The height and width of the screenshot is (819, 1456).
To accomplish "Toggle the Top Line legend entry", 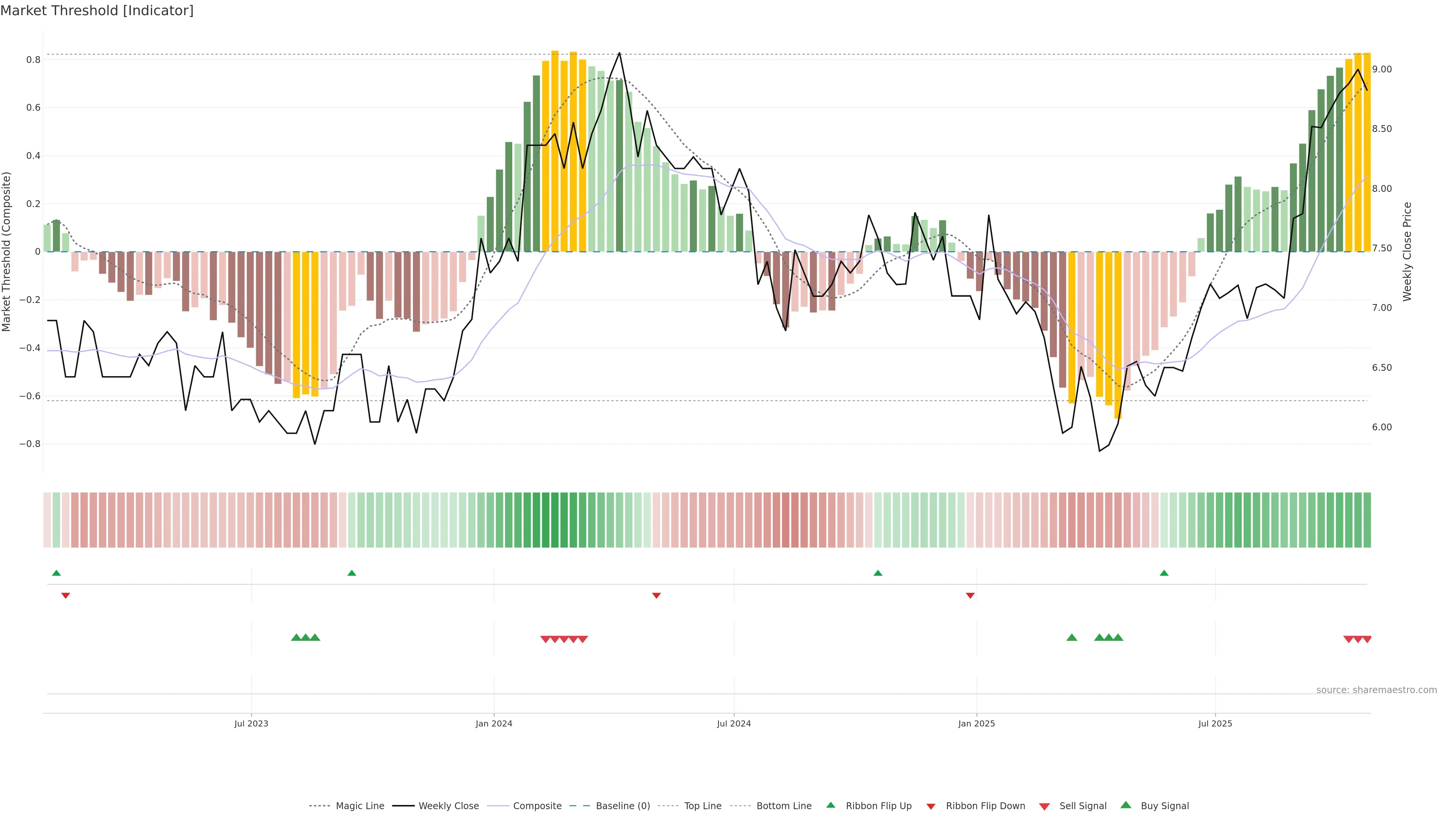I will (x=703, y=805).
